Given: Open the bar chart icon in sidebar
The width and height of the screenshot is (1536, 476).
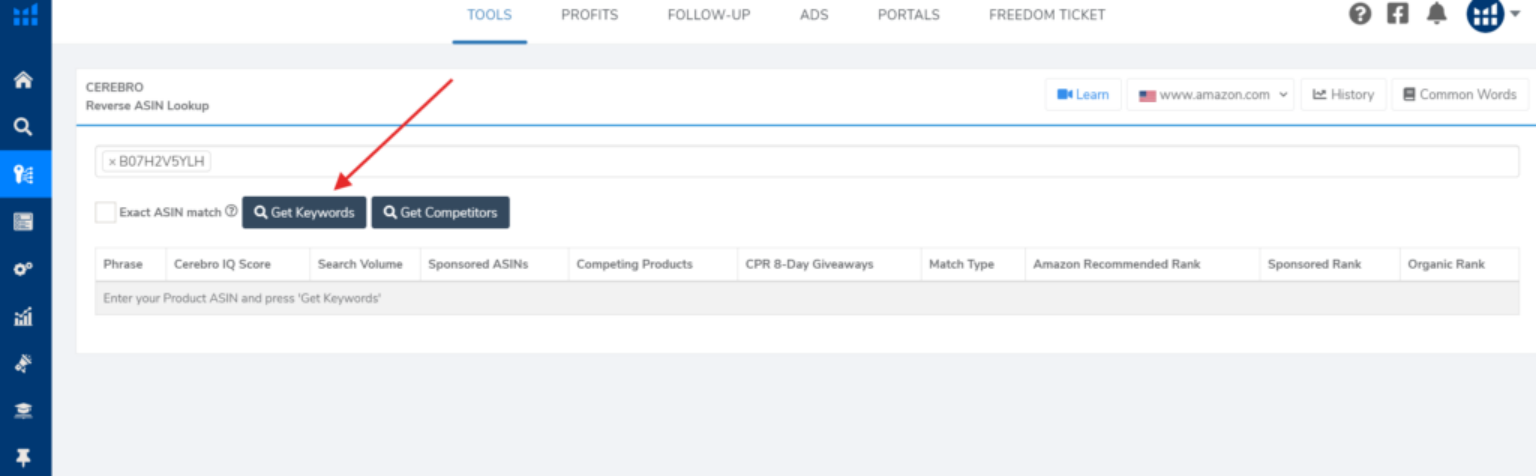Looking at the screenshot, I should click(x=23, y=317).
